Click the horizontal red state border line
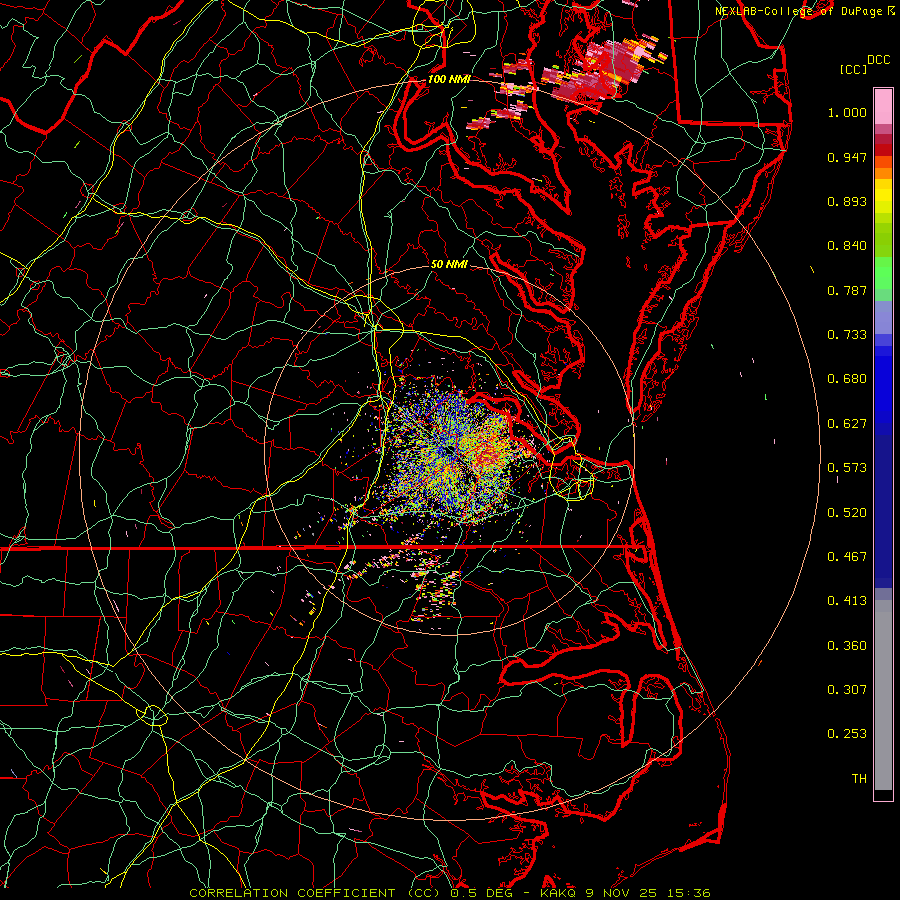900x900 pixels. [x=316, y=548]
